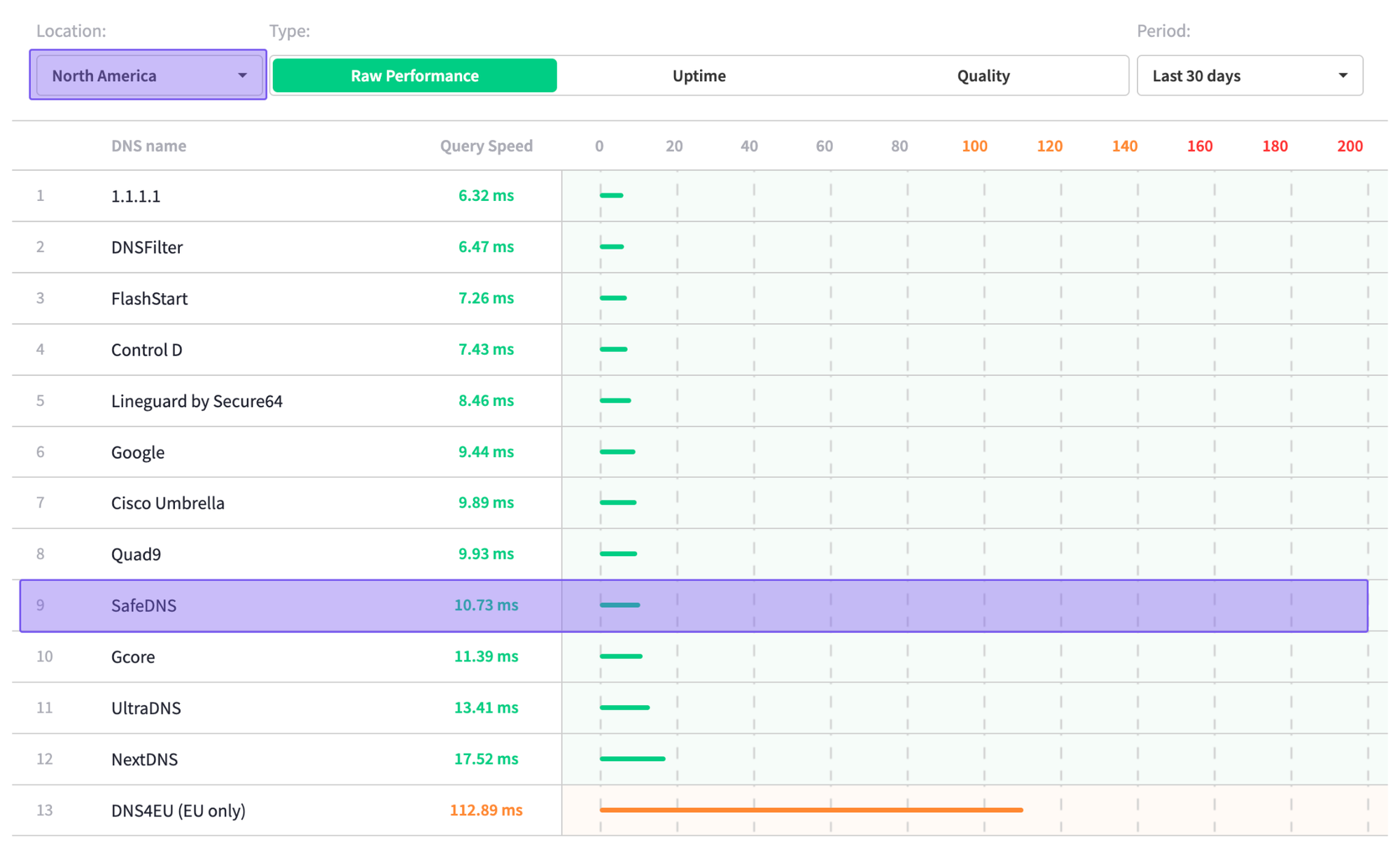The width and height of the screenshot is (1400, 846).
Task: Click the DNSFilter entry
Action: [x=147, y=247]
